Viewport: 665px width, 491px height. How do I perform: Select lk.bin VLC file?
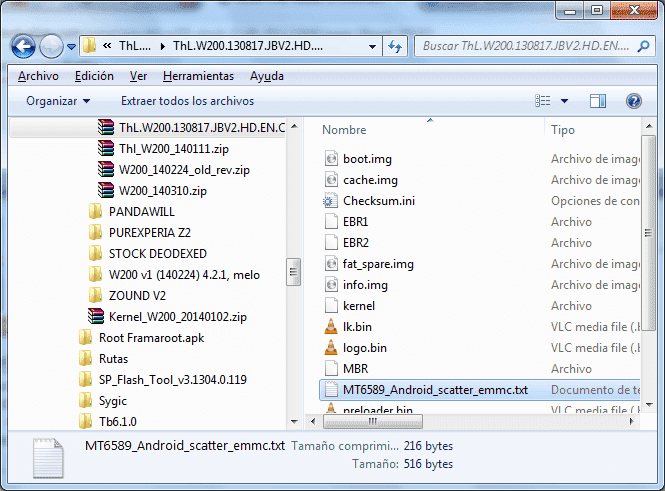[x=348, y=327]
